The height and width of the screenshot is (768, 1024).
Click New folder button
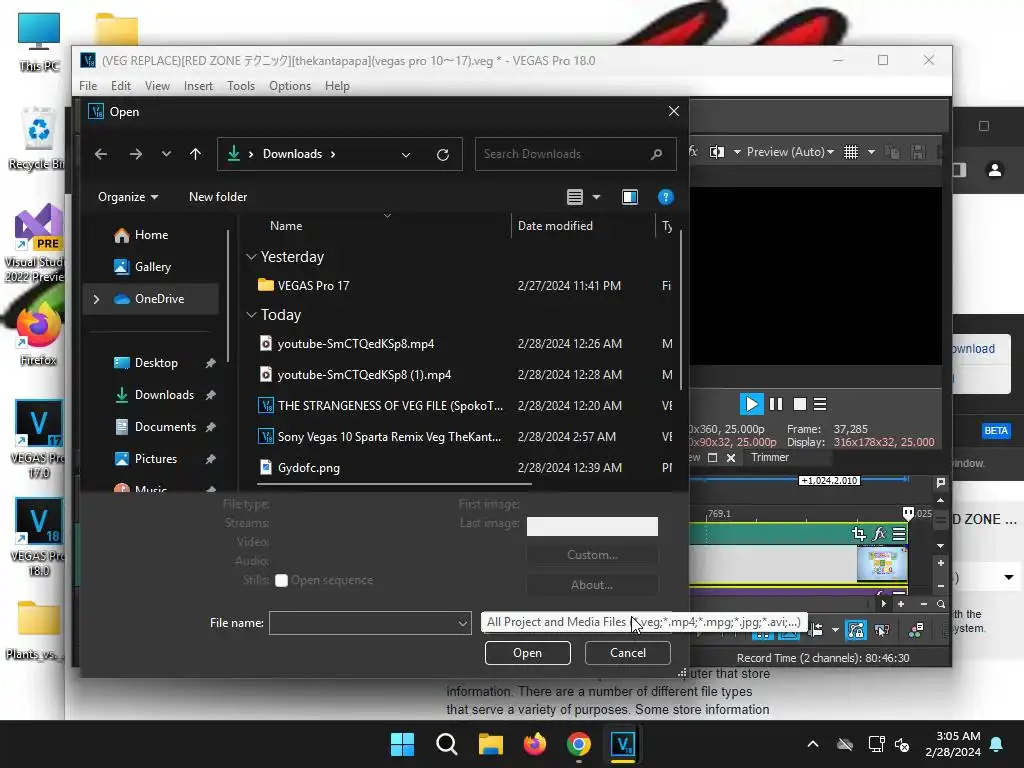[218, 197]
